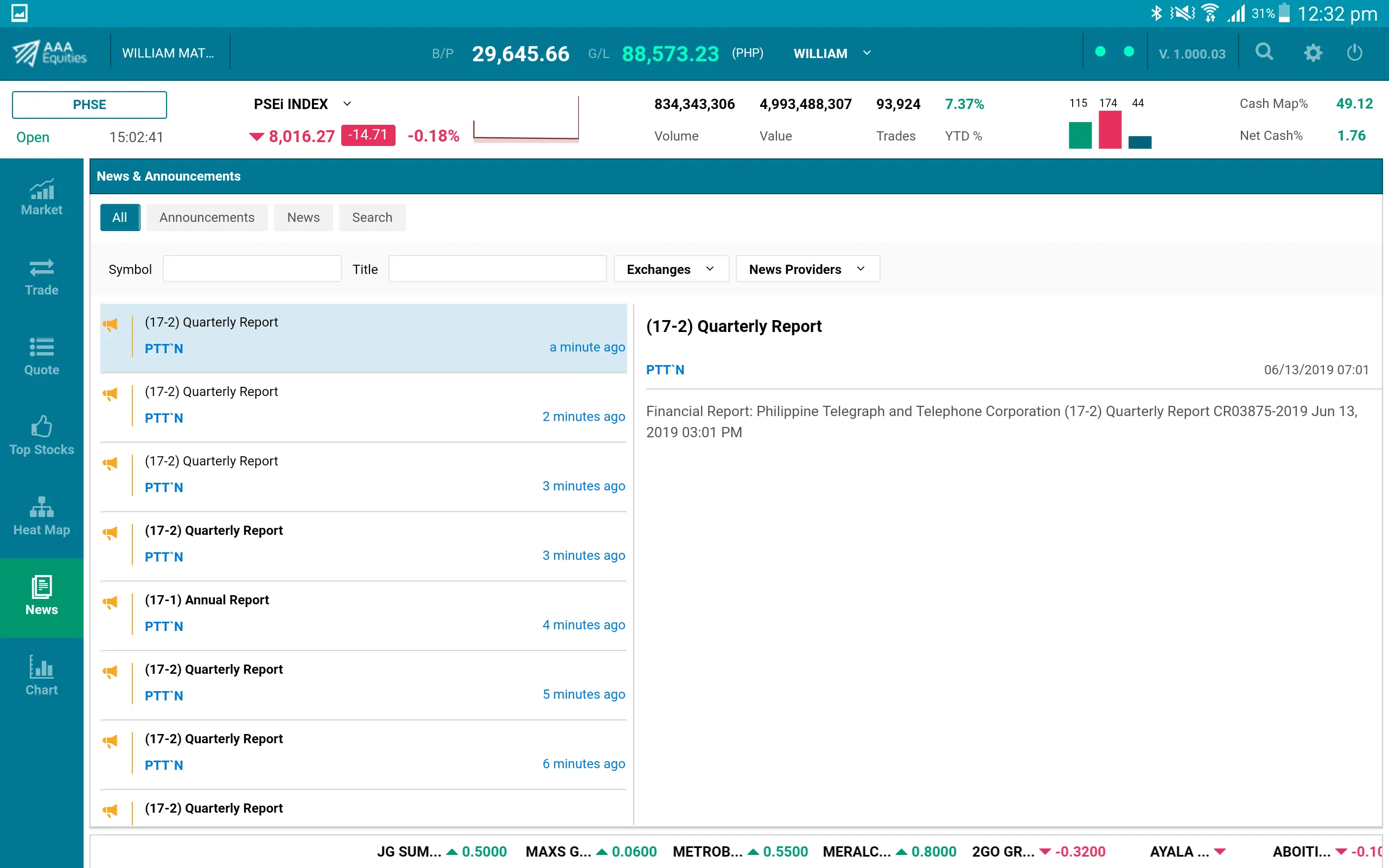Select the Announcements tab
The width and height of the screenshot is (1389, 868).
tap(207, 217)
